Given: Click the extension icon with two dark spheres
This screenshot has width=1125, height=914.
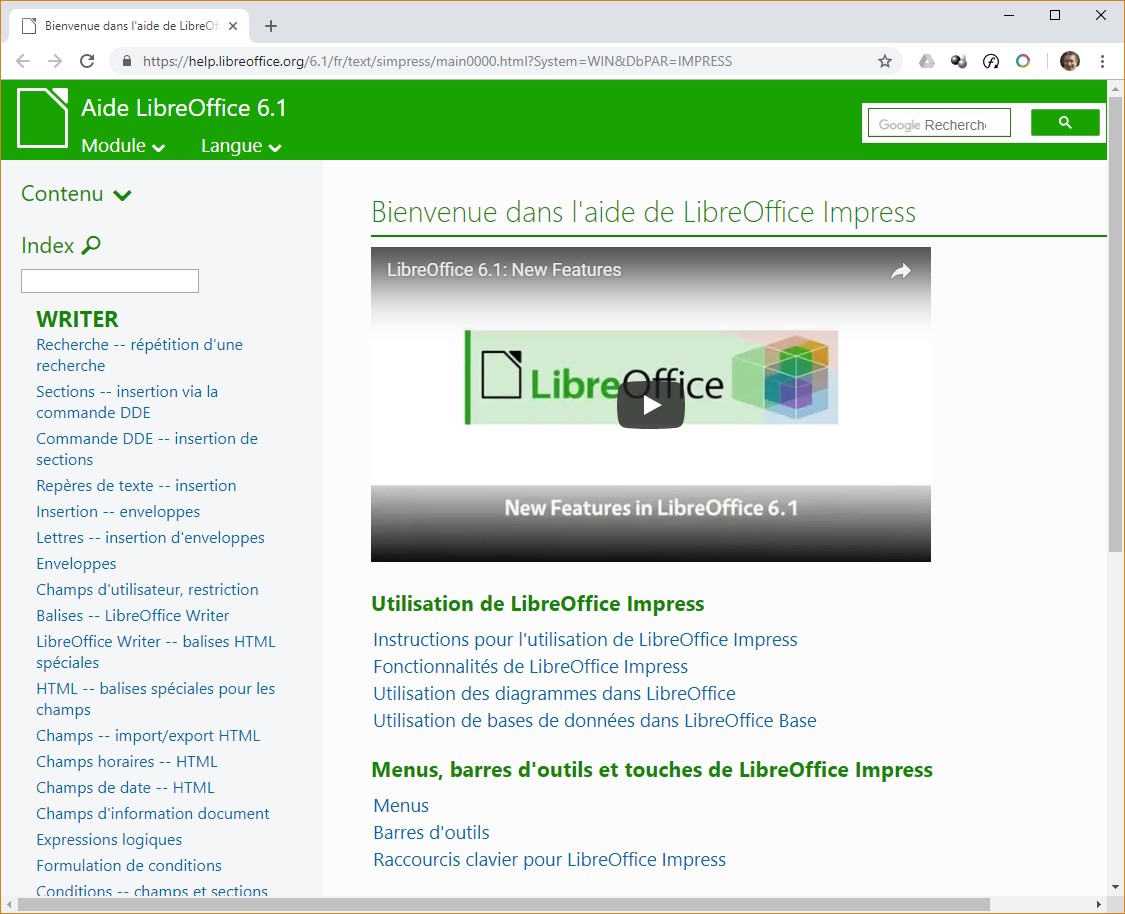Looking at the screenshot, I should tap(959, 61).
